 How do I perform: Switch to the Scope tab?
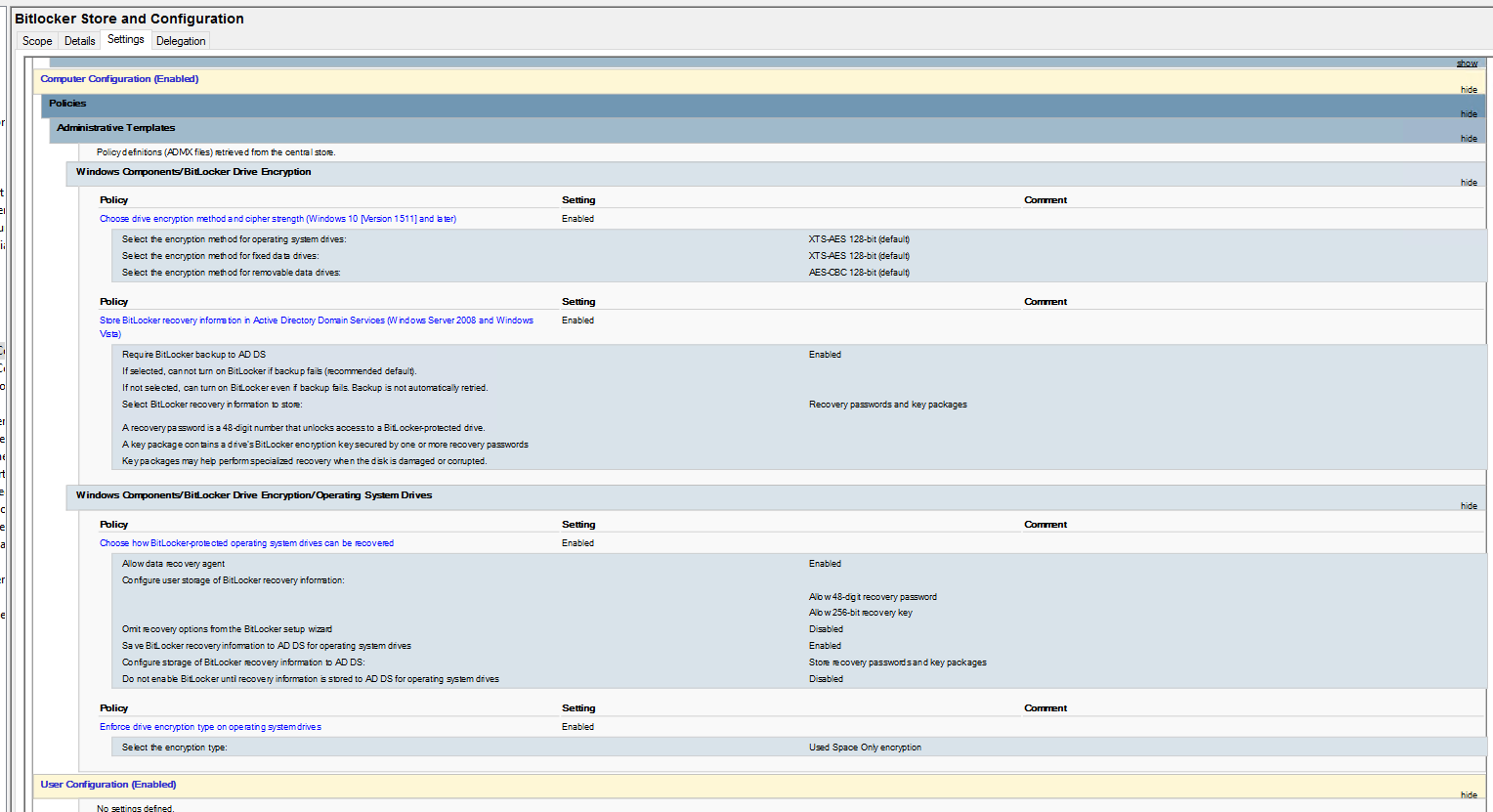pos(37,41)
